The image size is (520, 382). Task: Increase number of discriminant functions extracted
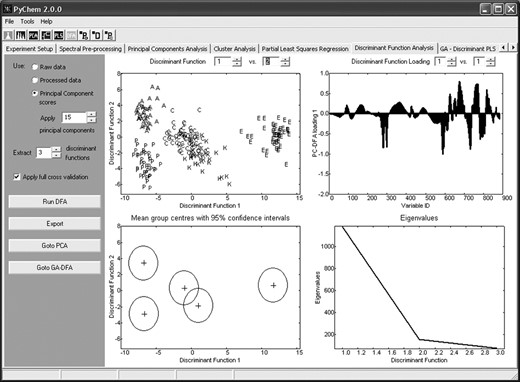pyautogui.click(x=57, y=150)
